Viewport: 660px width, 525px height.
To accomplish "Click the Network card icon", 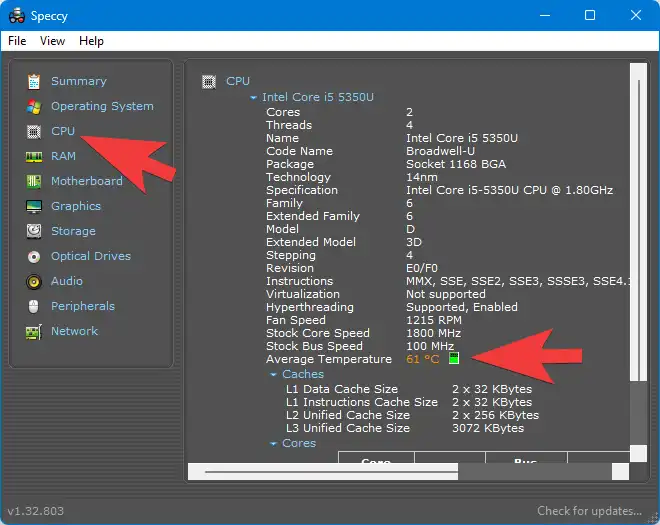I will click(x=34, y=331).
